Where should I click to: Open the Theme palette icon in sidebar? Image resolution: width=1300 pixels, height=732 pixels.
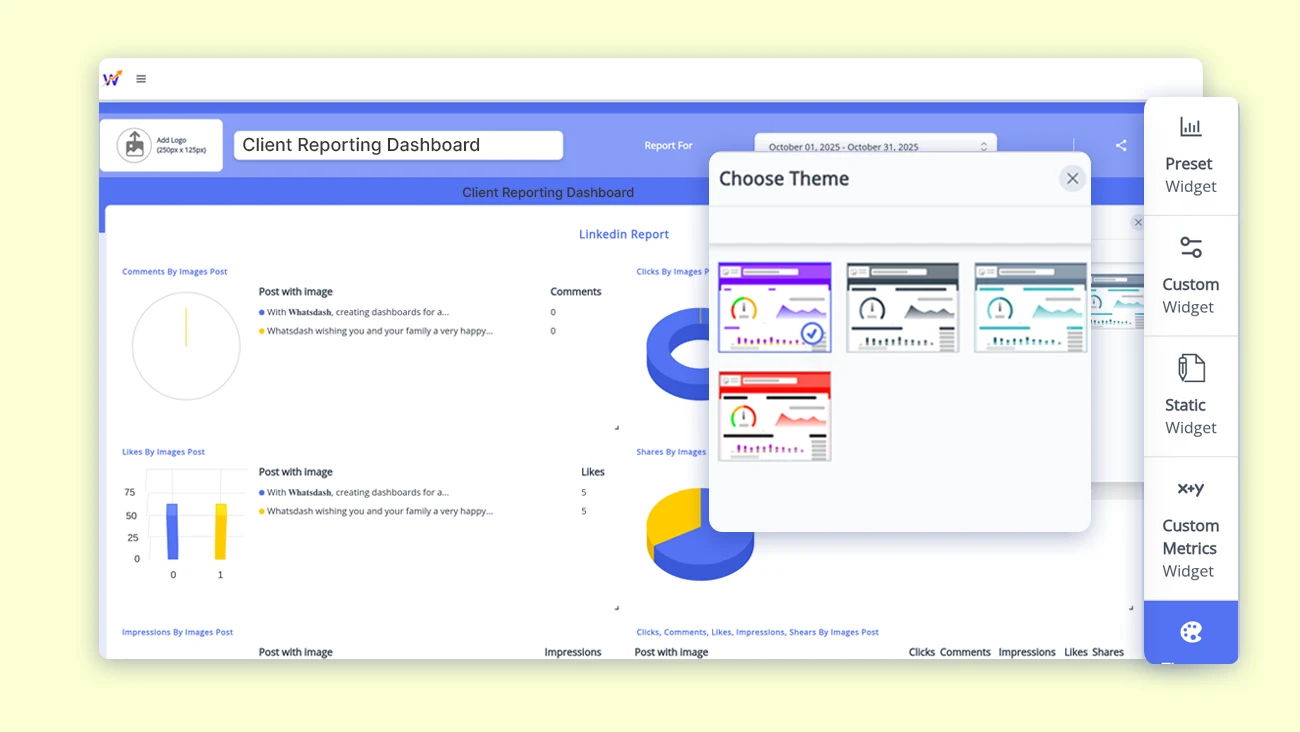1190,632
